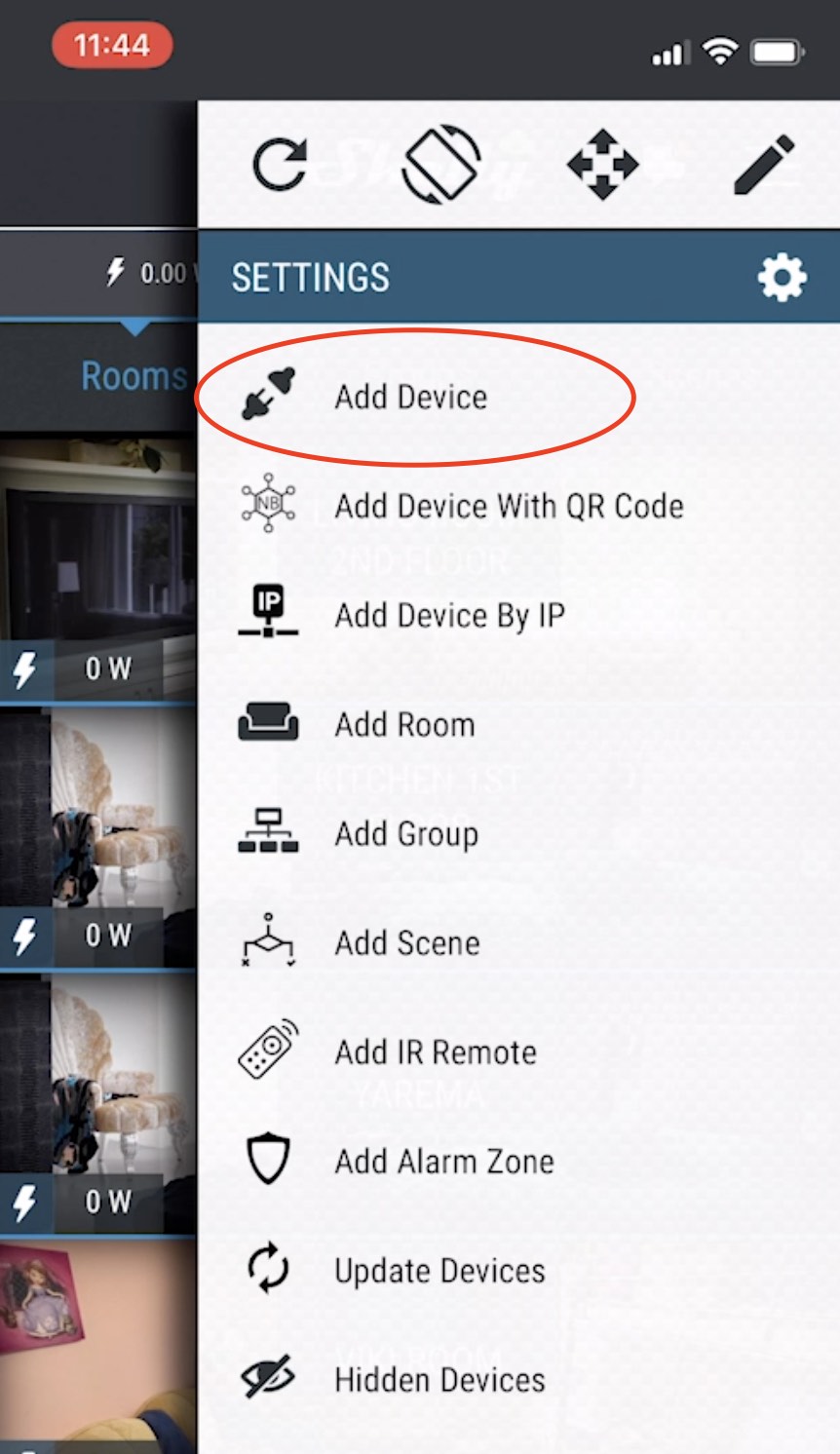Tap the screen rotation icon

[440, 164]
